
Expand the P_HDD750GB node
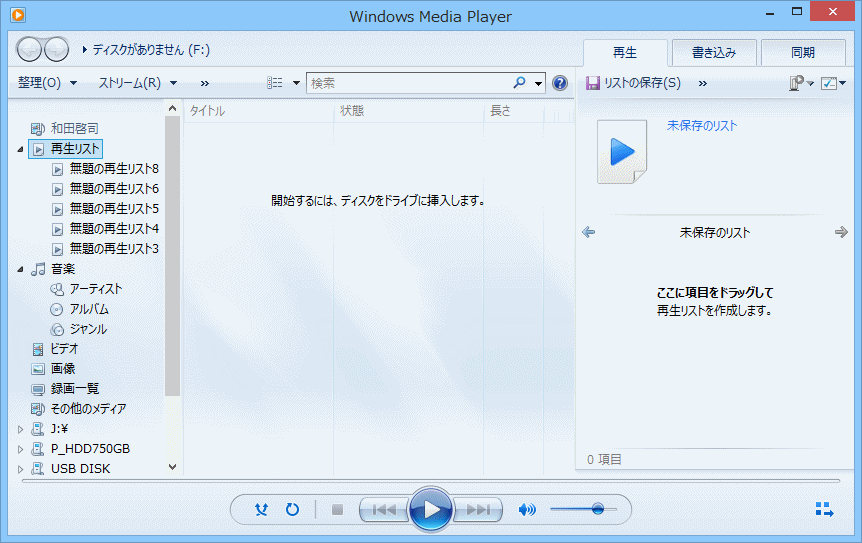tap(20, 450)
